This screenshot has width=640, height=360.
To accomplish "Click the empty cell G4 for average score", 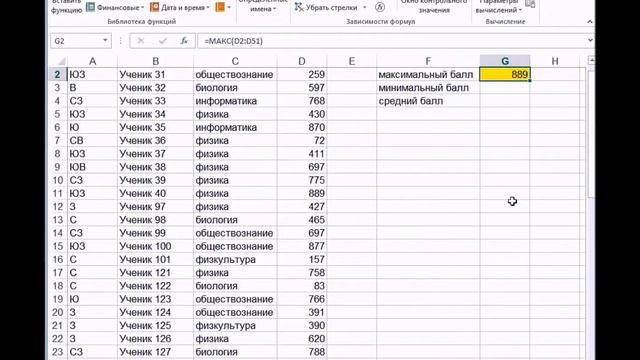I will [505, 101].
